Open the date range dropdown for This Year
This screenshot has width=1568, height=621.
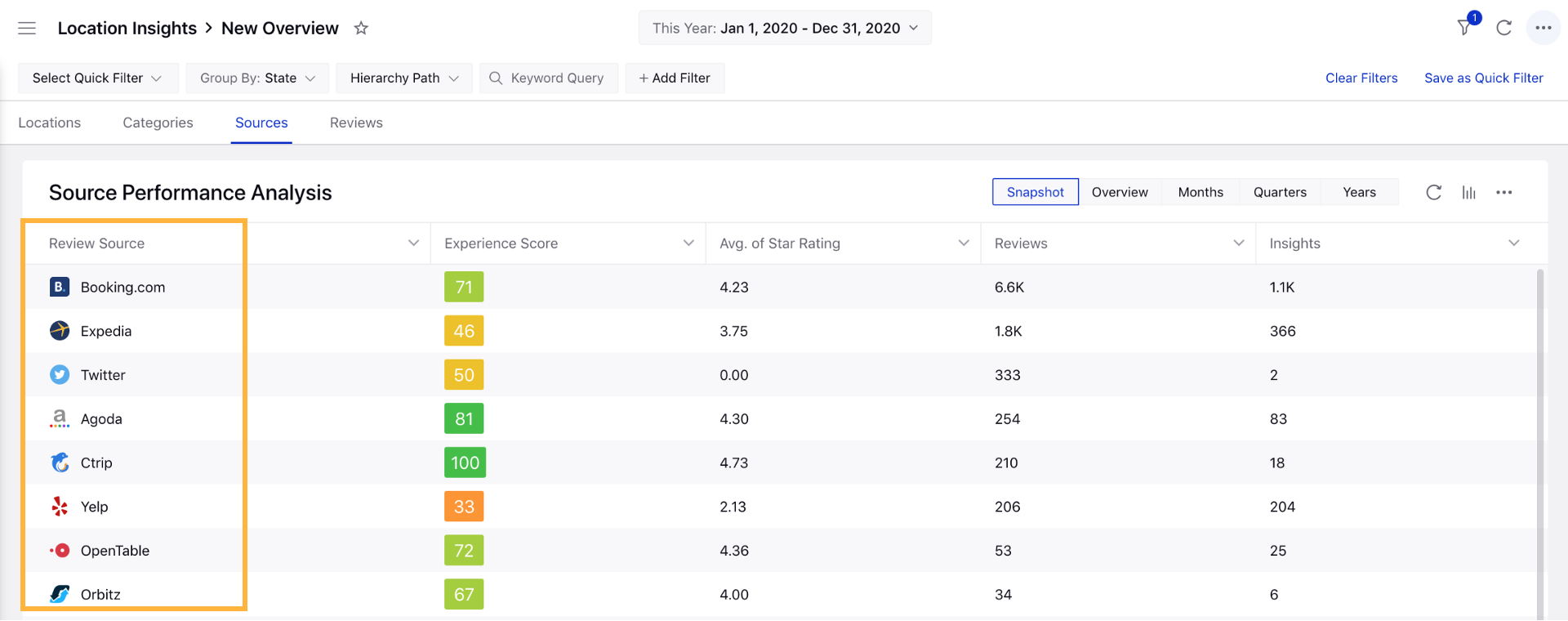785,29
